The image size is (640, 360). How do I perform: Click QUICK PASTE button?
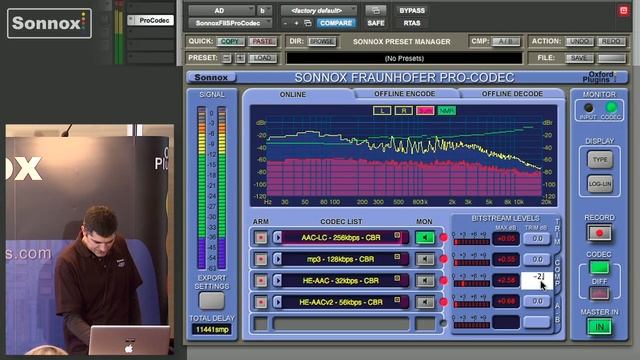262,41
